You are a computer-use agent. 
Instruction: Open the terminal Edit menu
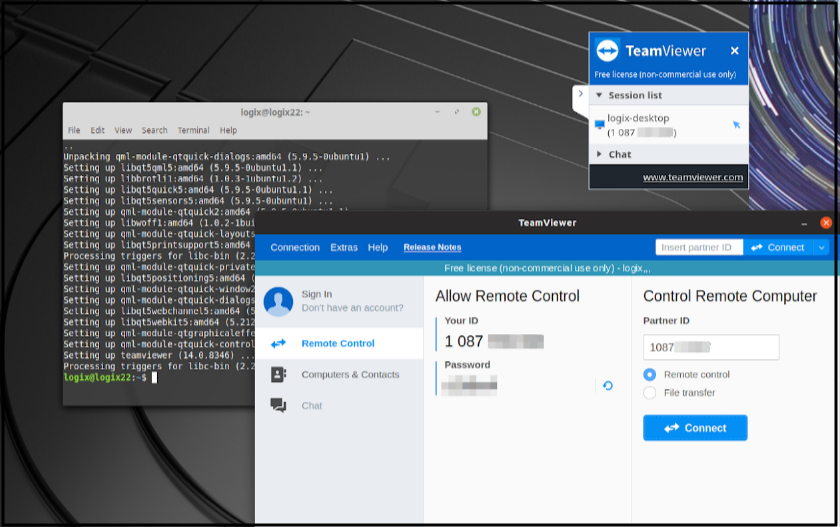98,130
